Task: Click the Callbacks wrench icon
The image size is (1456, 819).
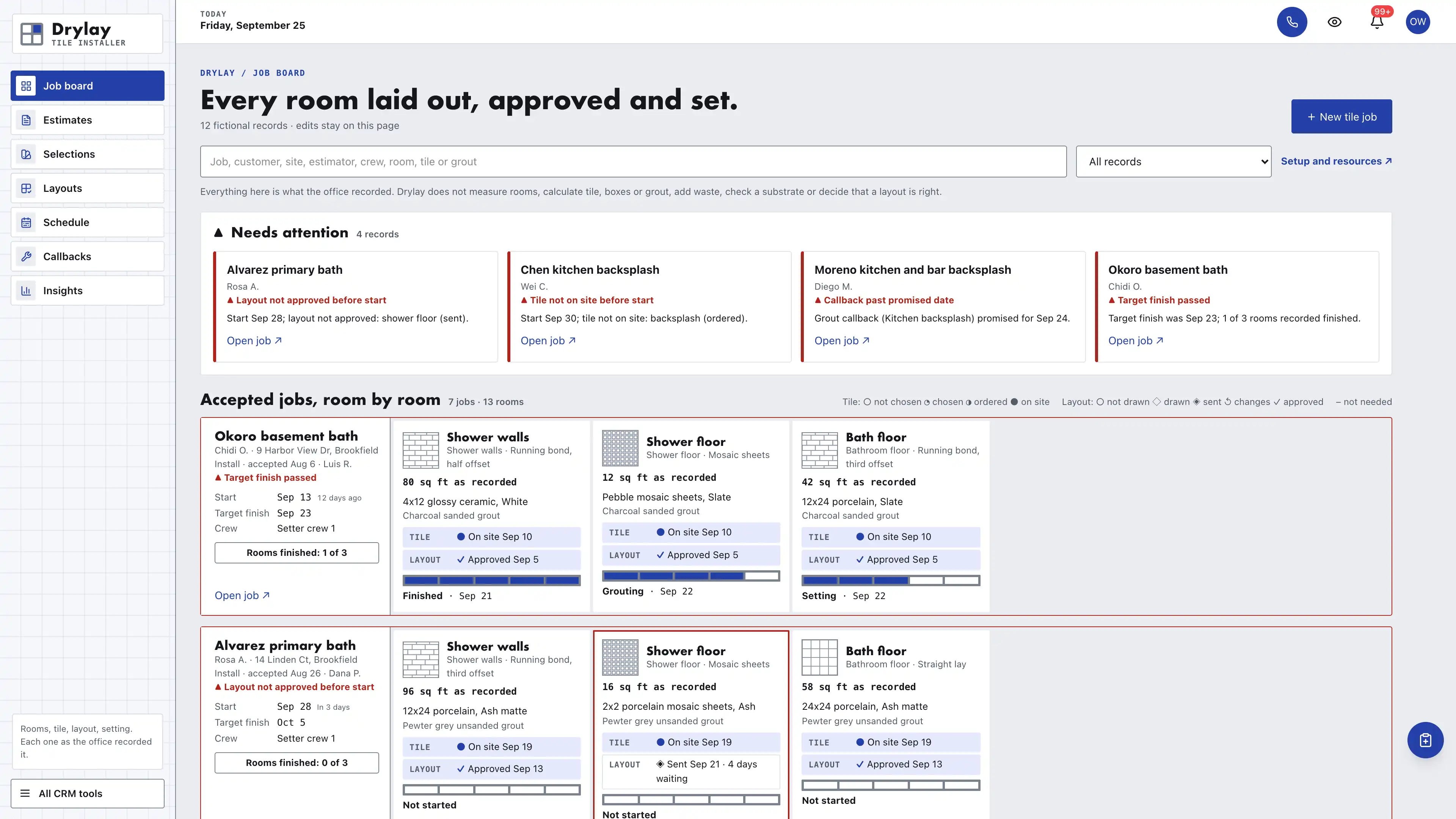Action: tap(26, 257)
